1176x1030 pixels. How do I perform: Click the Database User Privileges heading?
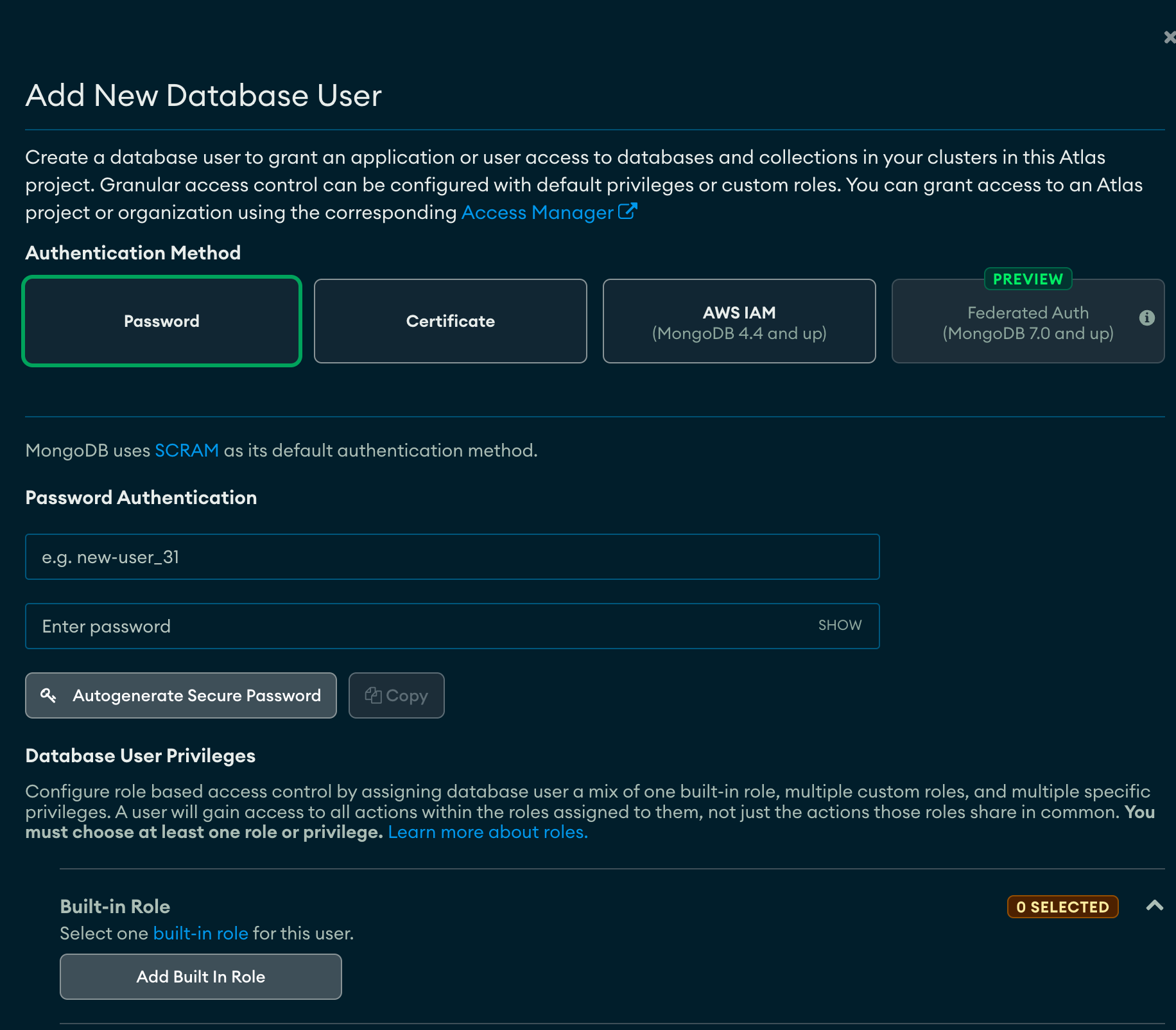tap(141, 756)
